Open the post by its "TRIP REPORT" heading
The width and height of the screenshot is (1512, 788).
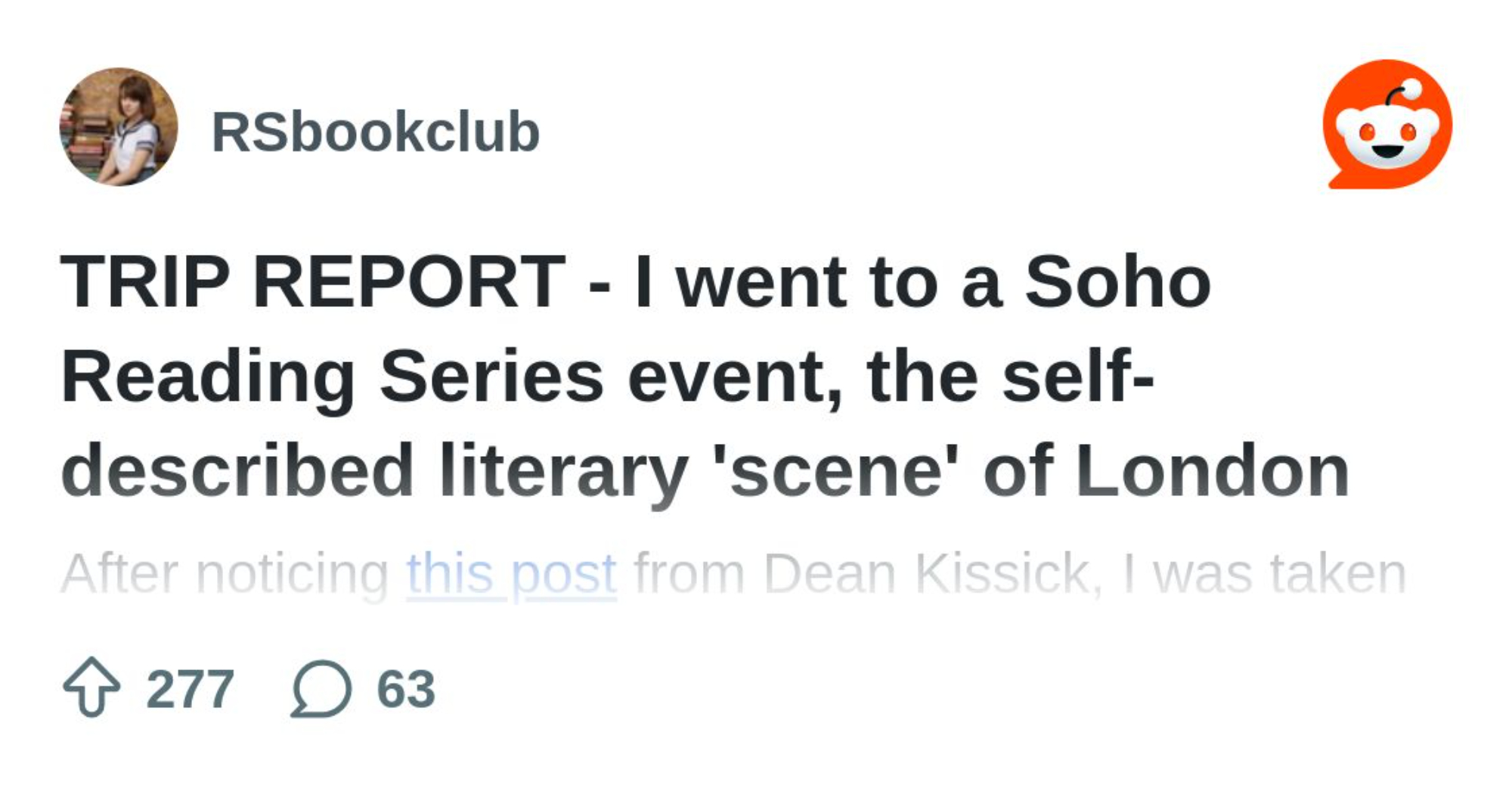click(312, 282)
